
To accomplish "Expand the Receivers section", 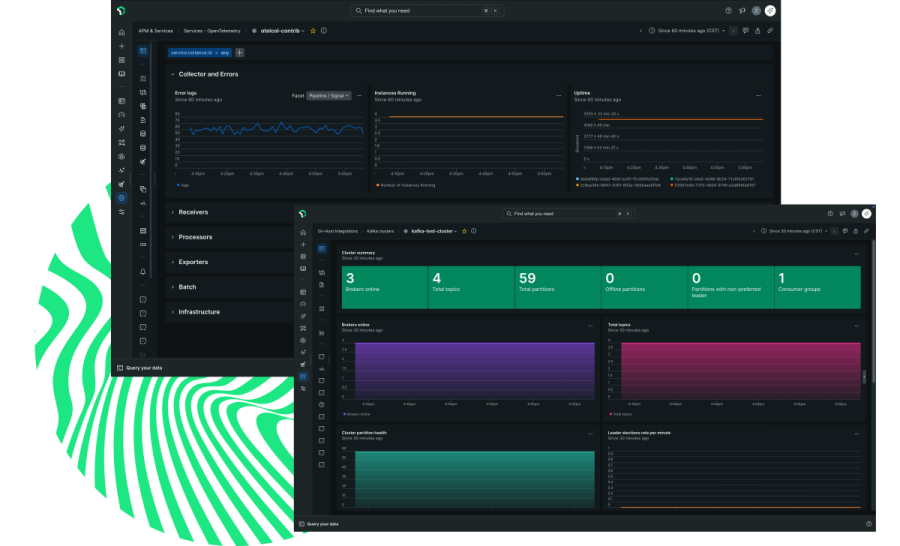I will (193, 212).
